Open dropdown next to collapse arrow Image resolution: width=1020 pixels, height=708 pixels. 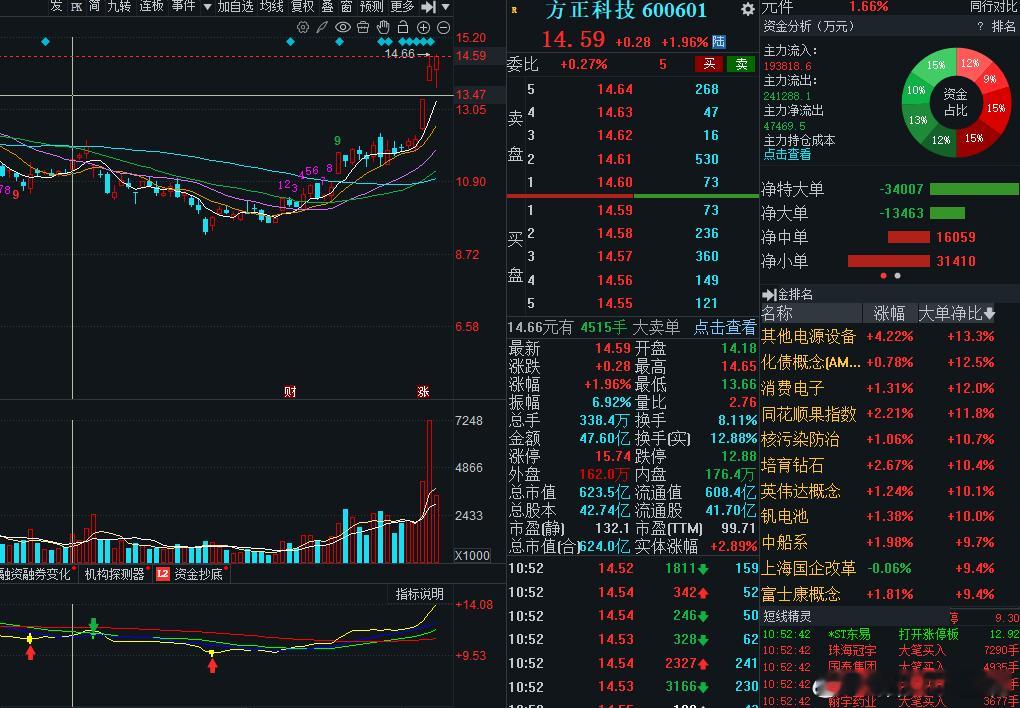[x=446, y=7]
